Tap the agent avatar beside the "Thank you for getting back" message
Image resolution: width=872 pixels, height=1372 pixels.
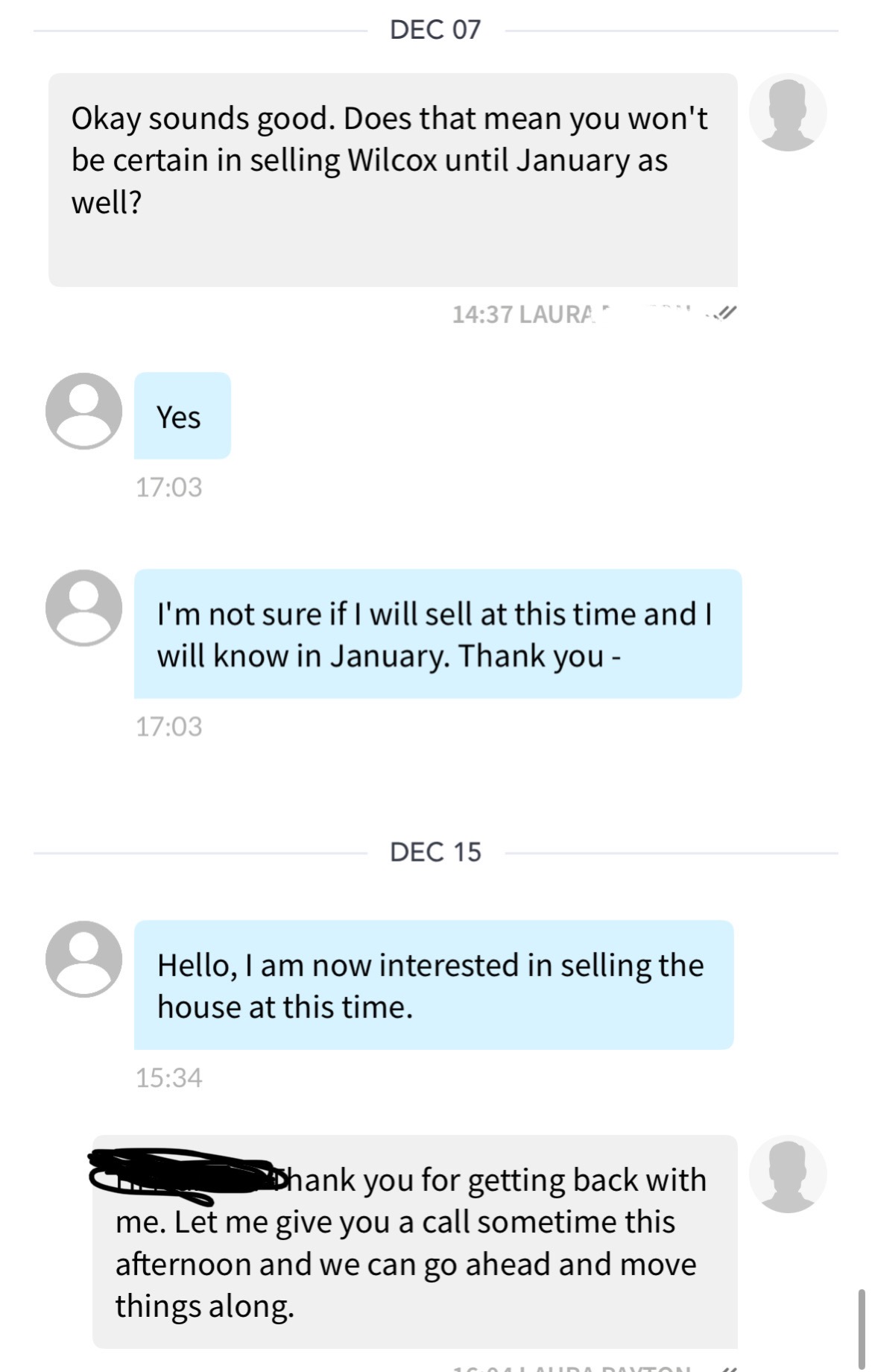[x=788, y=1174]
